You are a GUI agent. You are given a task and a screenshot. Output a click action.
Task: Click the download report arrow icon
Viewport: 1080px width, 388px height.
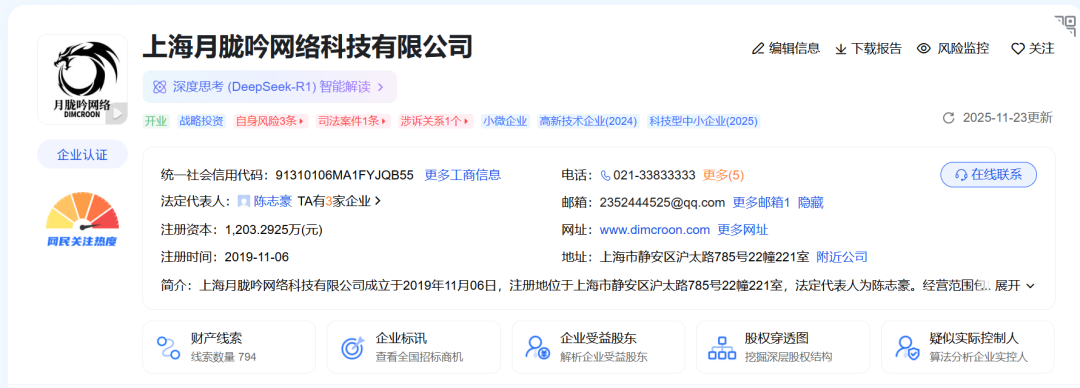click(x=840, y=49)
